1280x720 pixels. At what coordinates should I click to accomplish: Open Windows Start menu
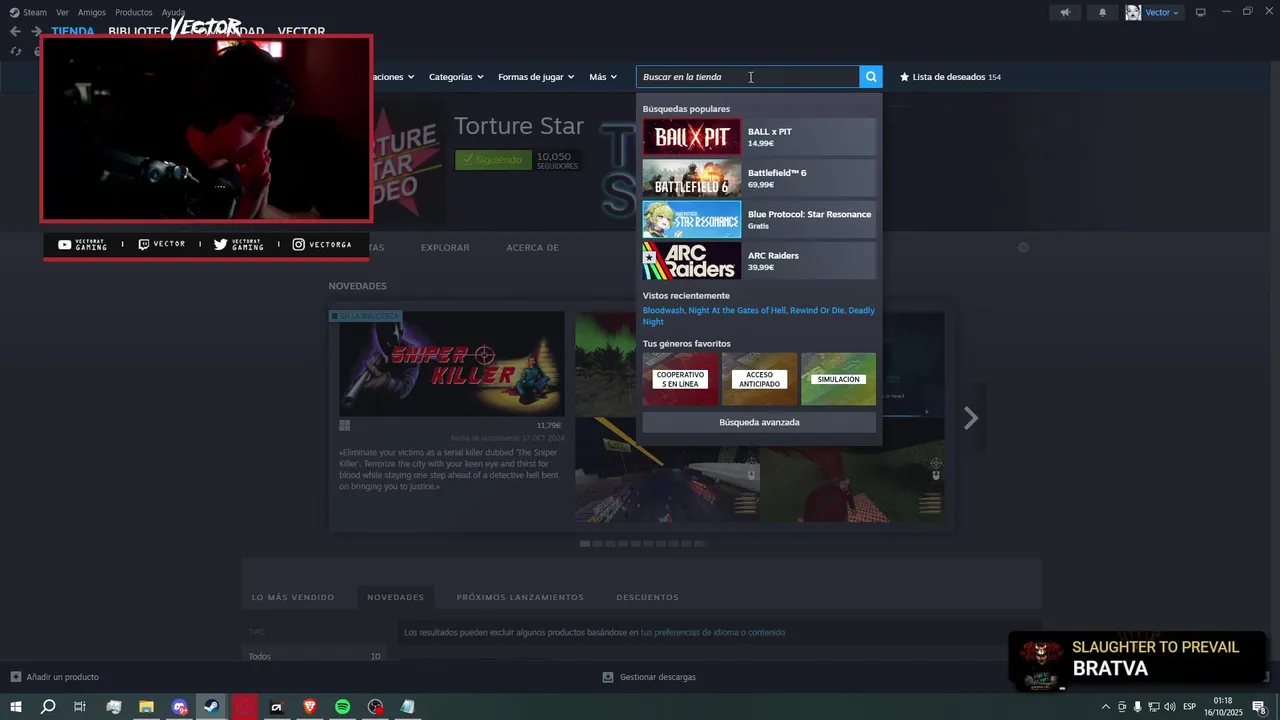pyautogui.click(x=16, y=707)
